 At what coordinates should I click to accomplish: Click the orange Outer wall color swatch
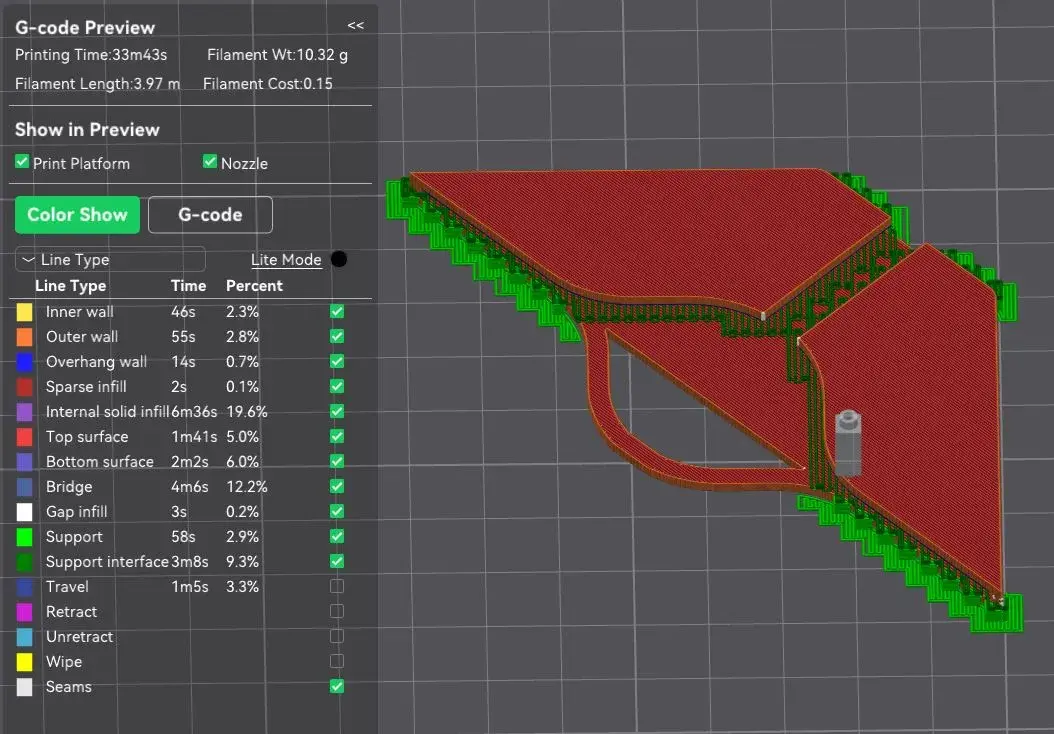point(24,337)
